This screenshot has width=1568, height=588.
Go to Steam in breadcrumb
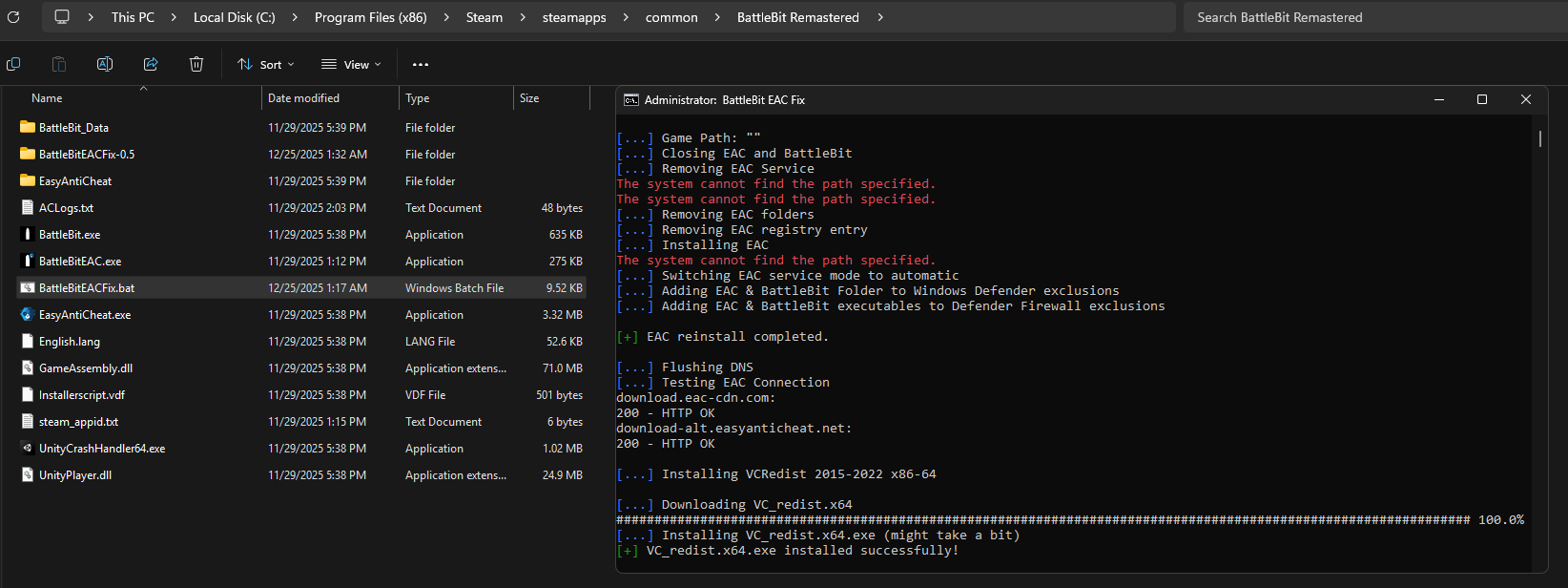point(485,17)
